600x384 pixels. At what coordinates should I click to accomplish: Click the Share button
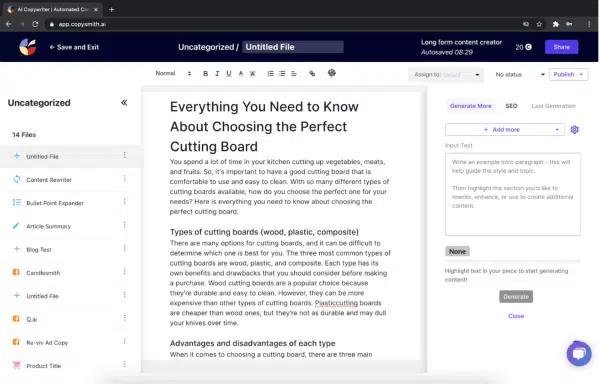click(561, 47)
